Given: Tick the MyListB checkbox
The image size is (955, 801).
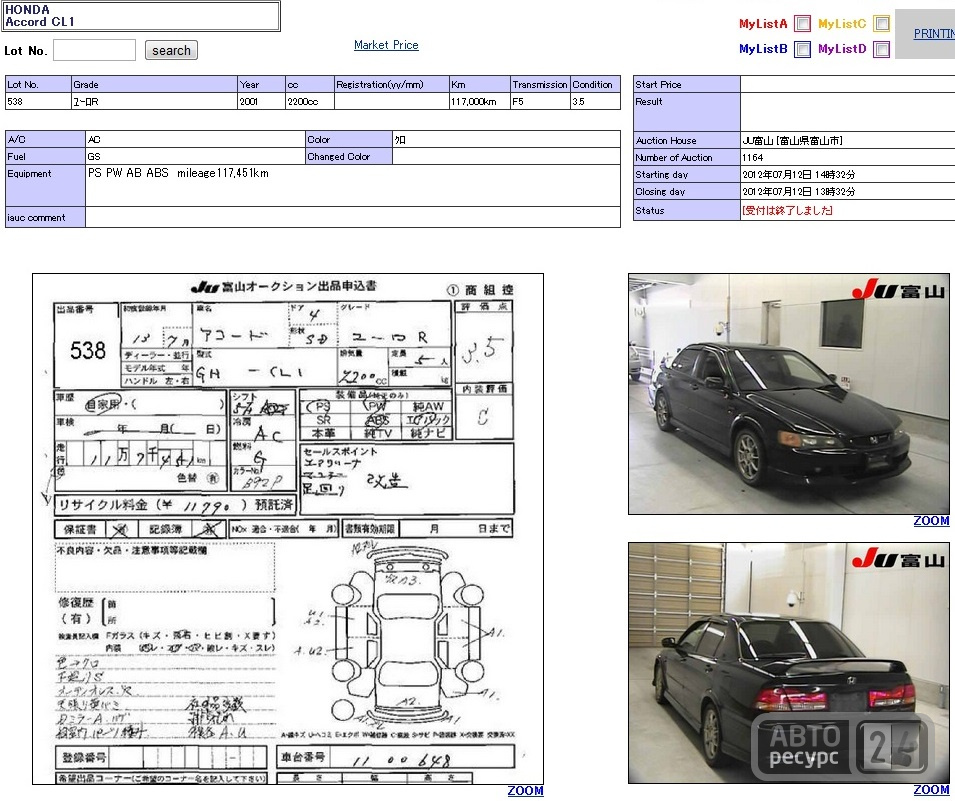Looking at the screenshot, I should coord(803,49).
